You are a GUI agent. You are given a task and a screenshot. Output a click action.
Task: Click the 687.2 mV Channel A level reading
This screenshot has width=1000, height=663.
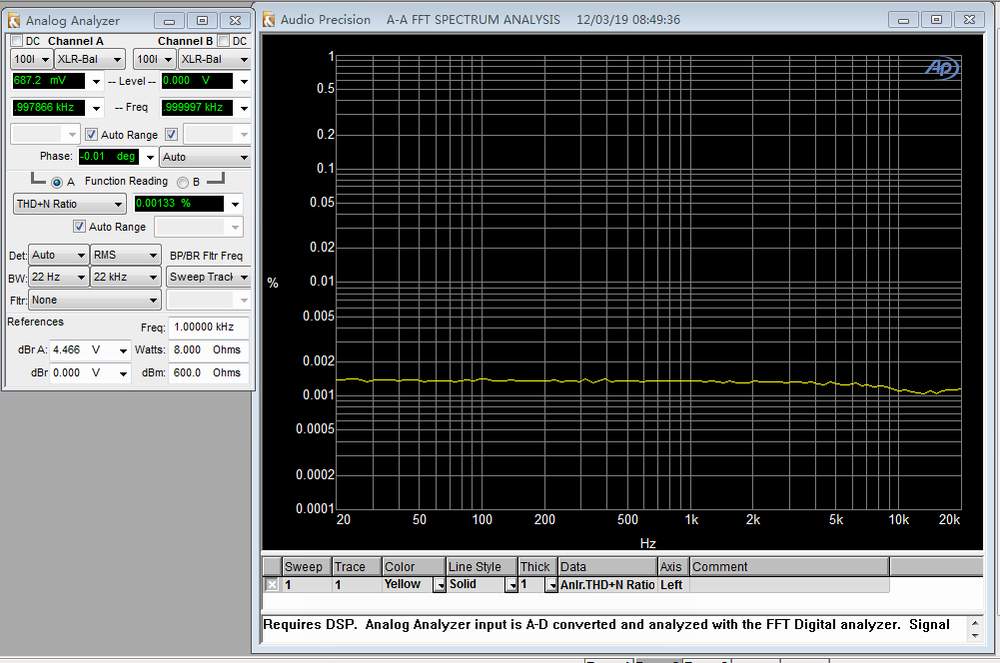click(48, 81)
